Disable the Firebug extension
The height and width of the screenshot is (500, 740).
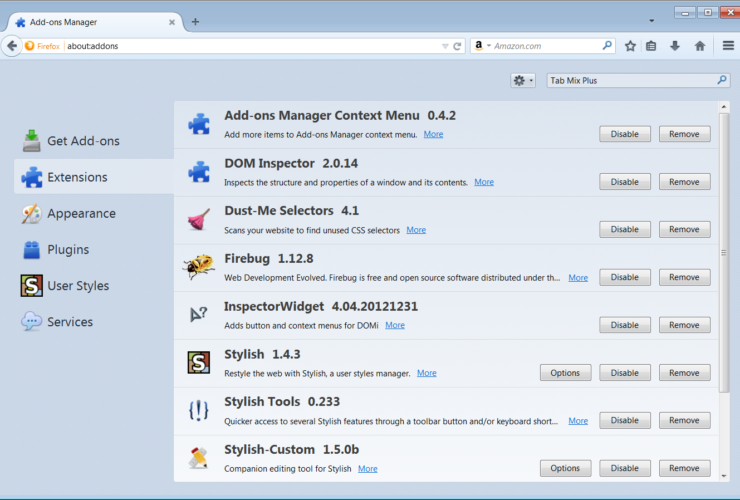coord(624,277)
